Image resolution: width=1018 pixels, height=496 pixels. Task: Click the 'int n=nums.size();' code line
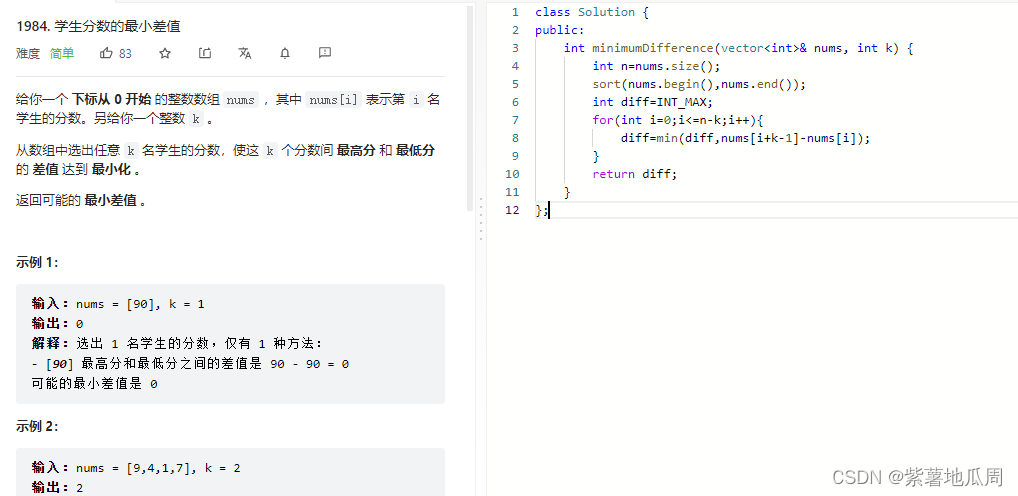pos(656,66)
